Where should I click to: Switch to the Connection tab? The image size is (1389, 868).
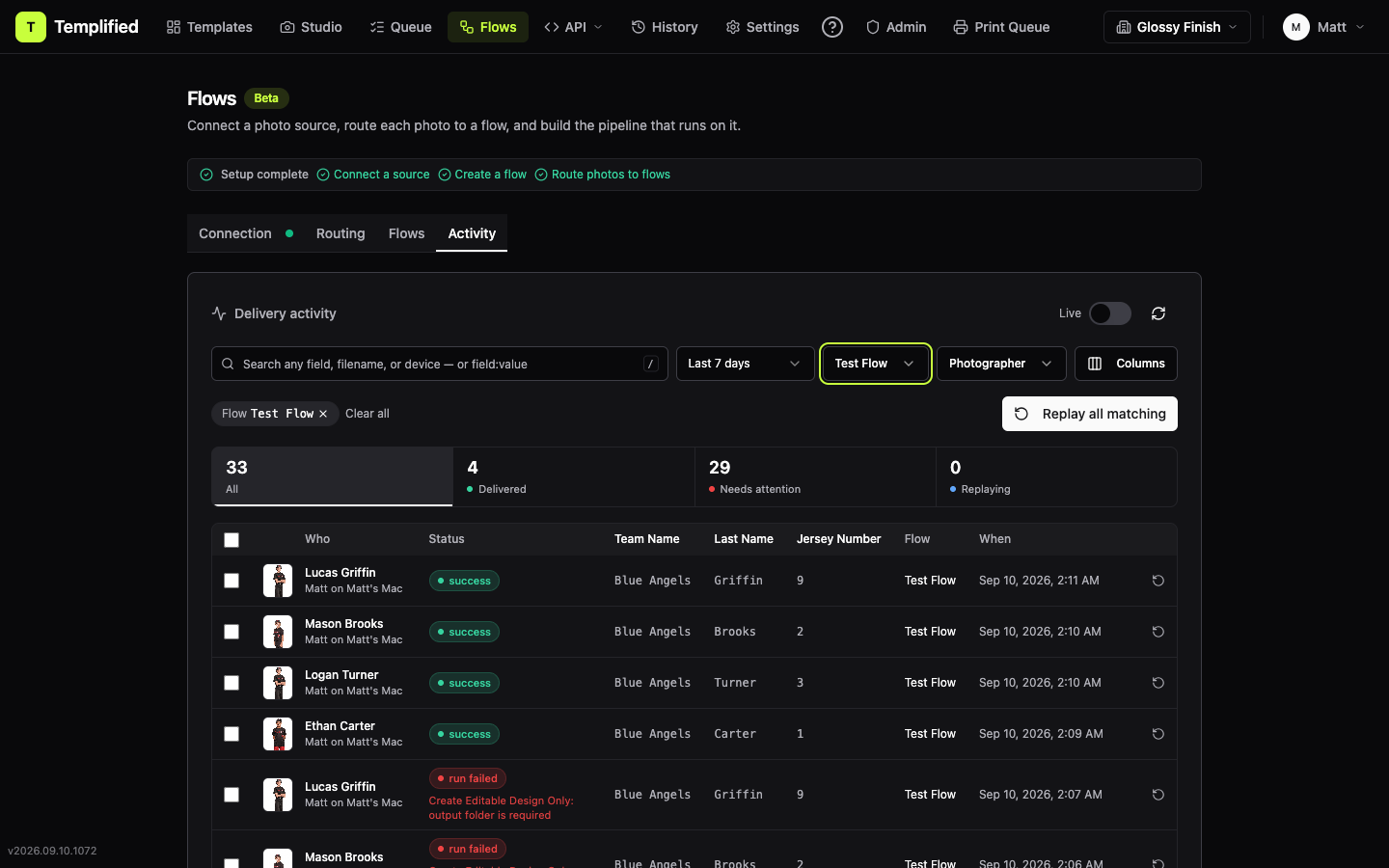[246, 233]
